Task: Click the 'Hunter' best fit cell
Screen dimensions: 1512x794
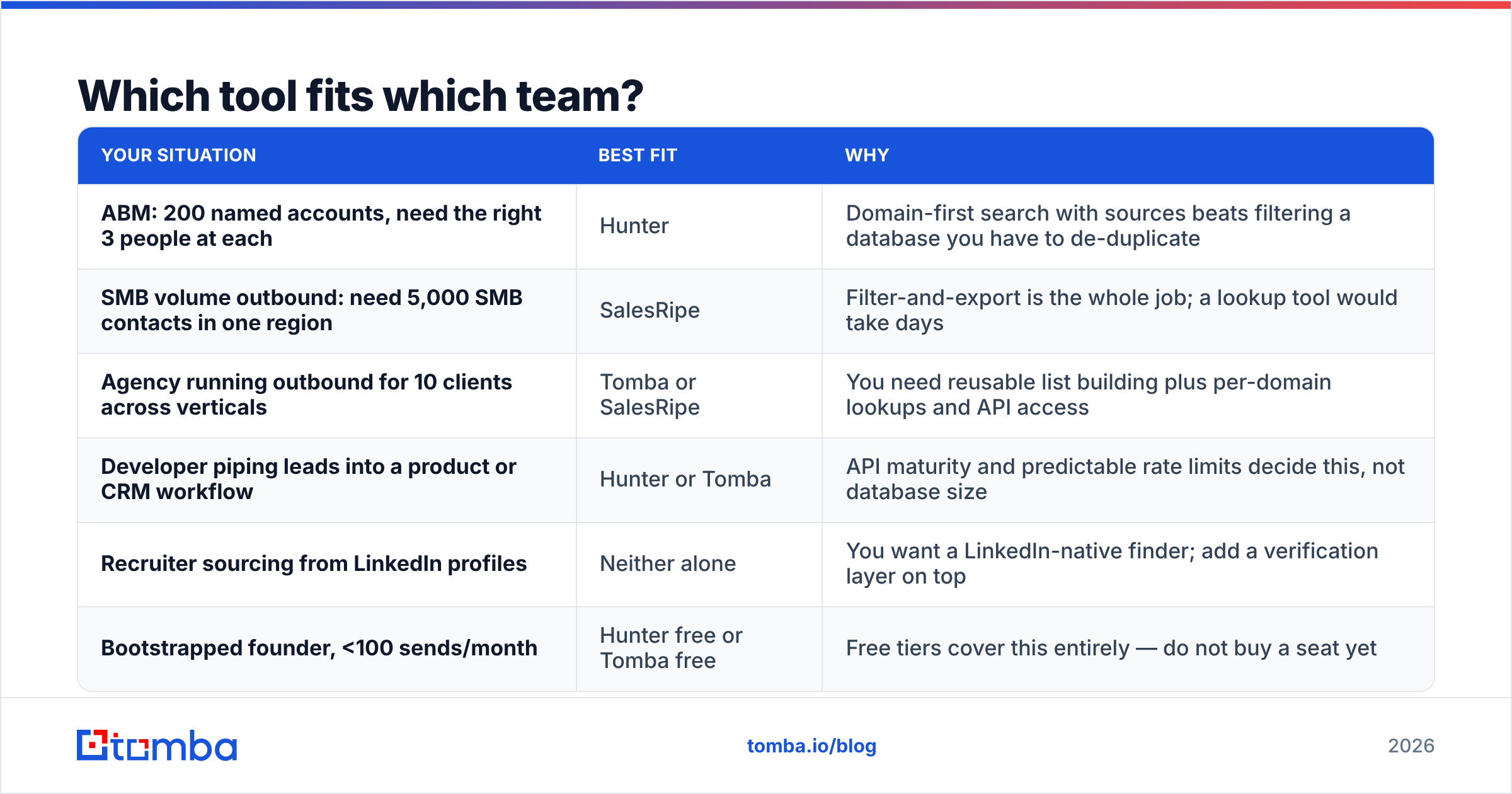Action: pyautogui.click(x=699, y=226)
